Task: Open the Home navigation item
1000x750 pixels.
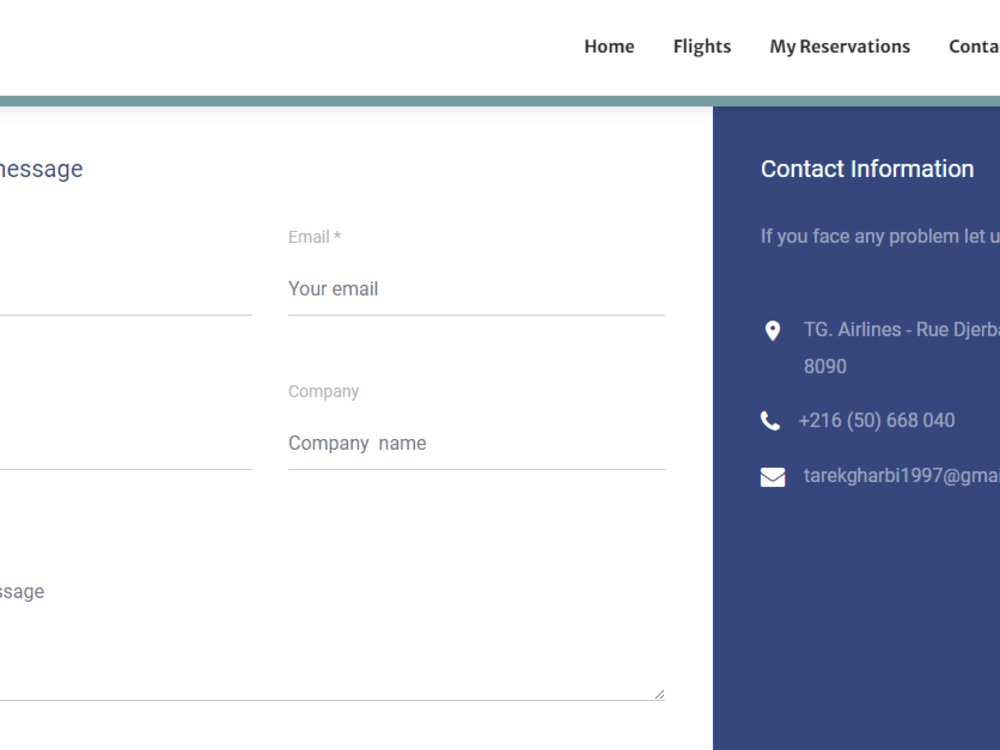Action: coord(609,46)
